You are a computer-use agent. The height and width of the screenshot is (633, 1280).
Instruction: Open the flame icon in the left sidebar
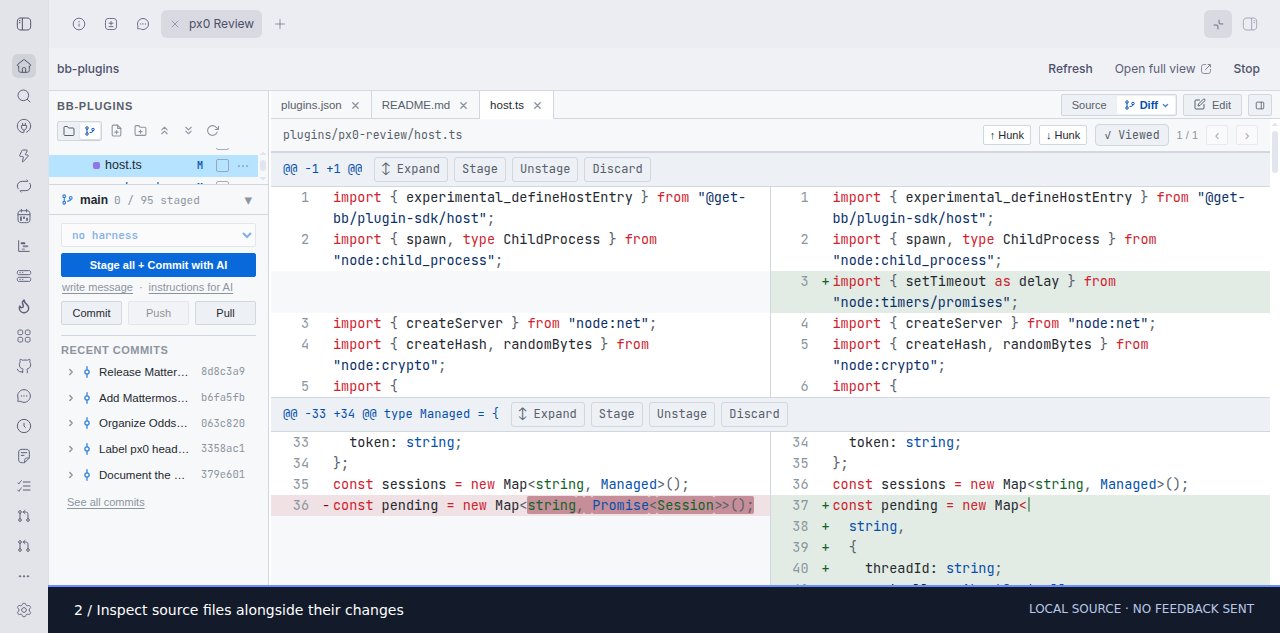click(24, 306)
